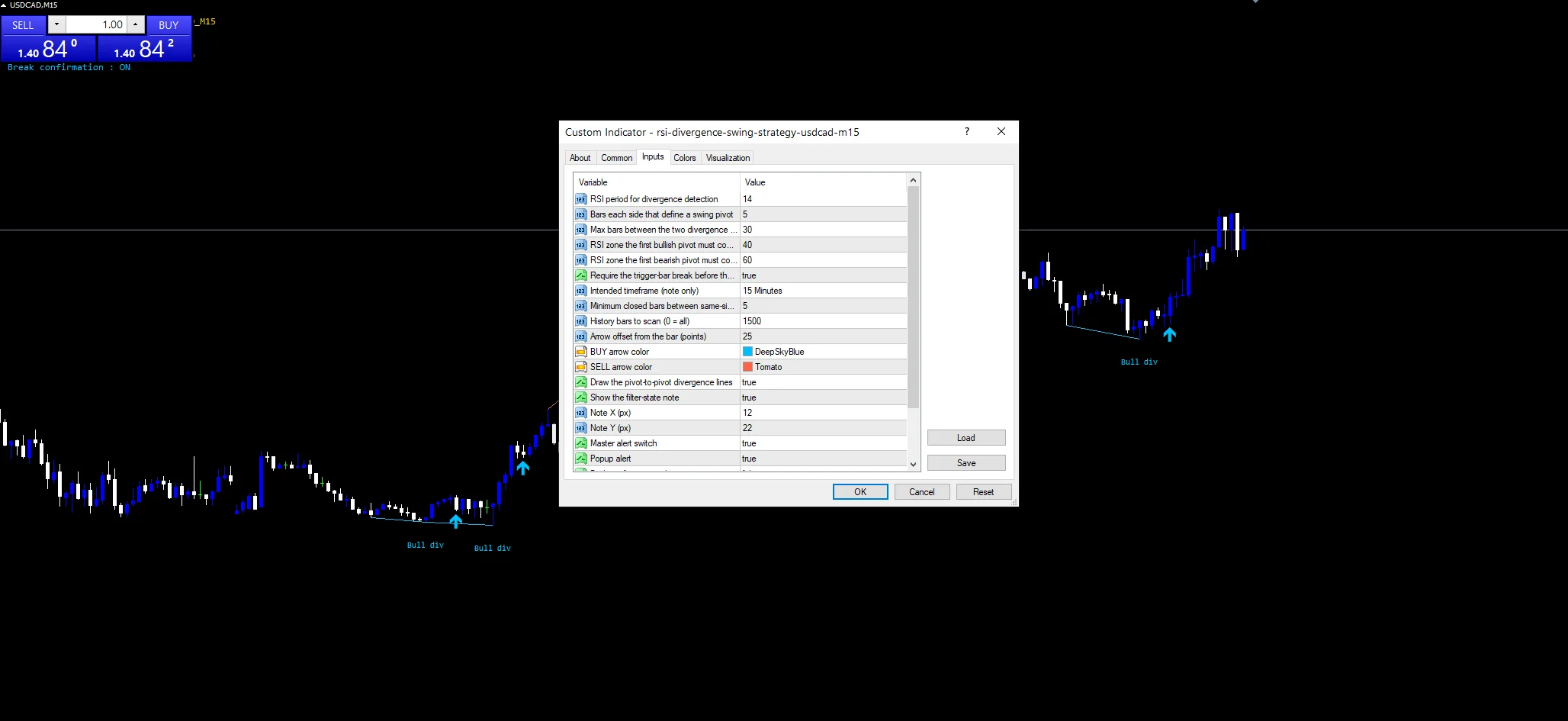Toggle Master alert switch value

[x=823, y=443]
